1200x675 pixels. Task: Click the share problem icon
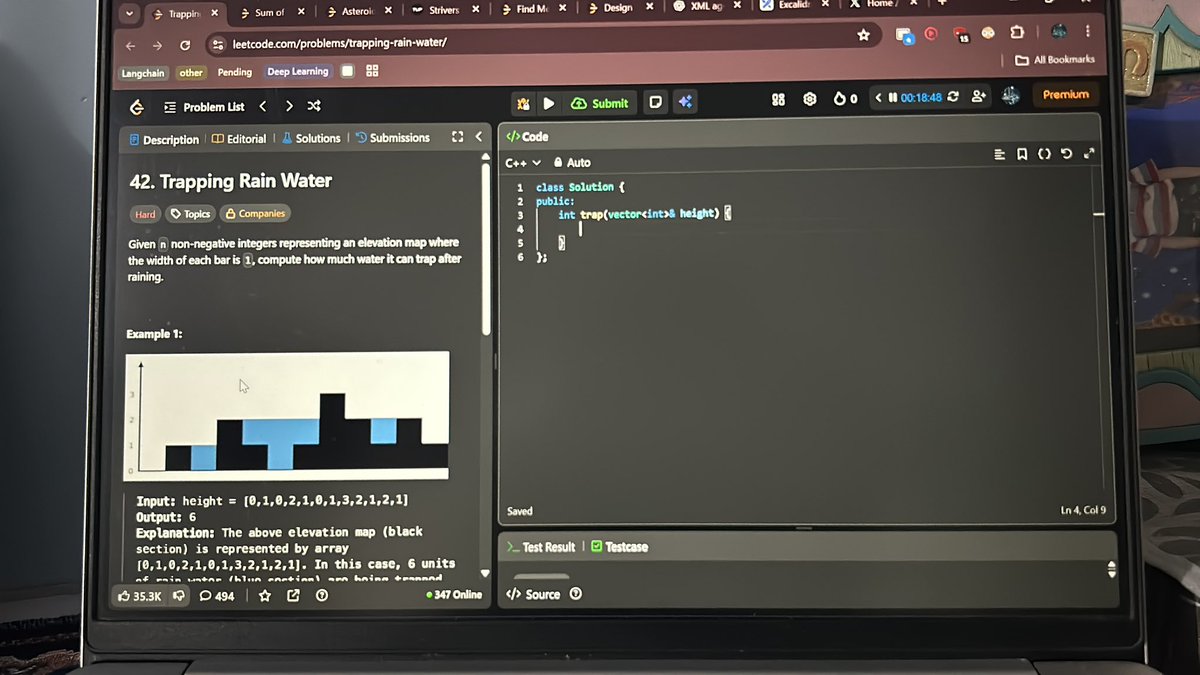[x=293, y=596]
